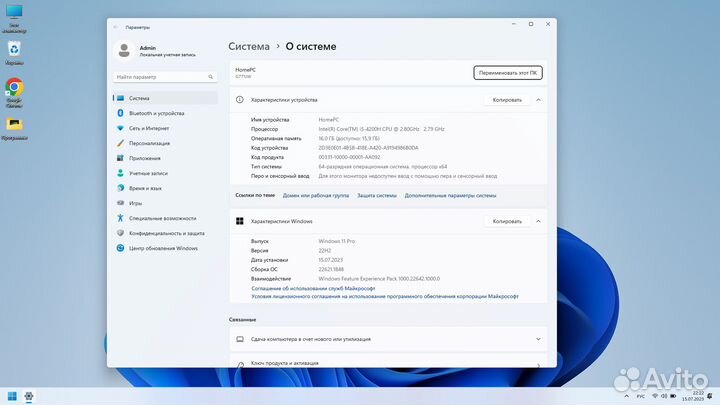
Task: Open Конфиденциальность и защита section
Action: tap(166, 233)
